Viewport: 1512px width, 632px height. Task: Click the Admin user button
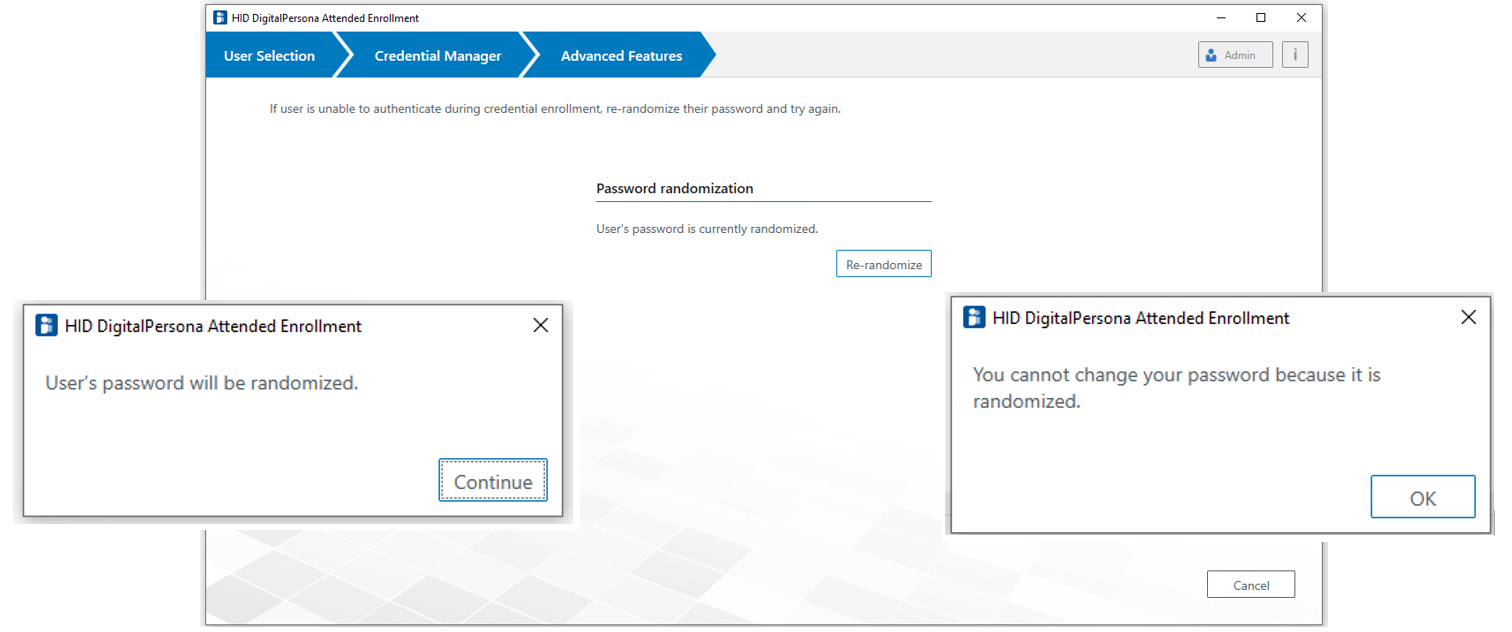(x=1235, y=55)
